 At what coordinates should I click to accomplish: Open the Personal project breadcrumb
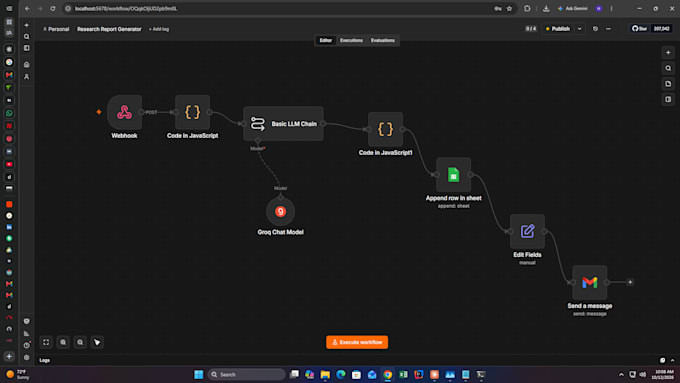(x=56, y=29)
